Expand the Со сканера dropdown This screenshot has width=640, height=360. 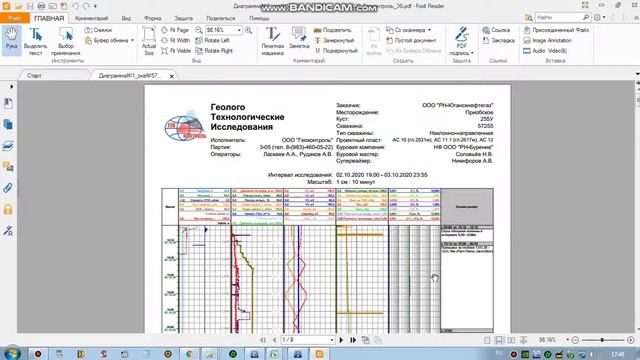429,30
